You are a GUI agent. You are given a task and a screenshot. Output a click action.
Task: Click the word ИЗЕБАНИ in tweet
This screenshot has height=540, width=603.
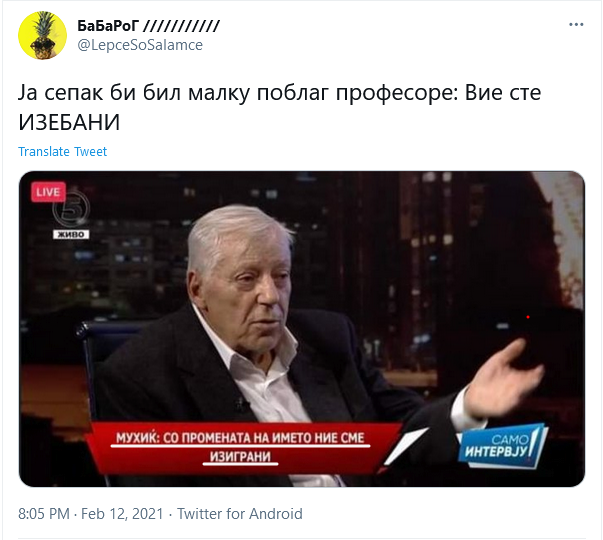[69, 122]
